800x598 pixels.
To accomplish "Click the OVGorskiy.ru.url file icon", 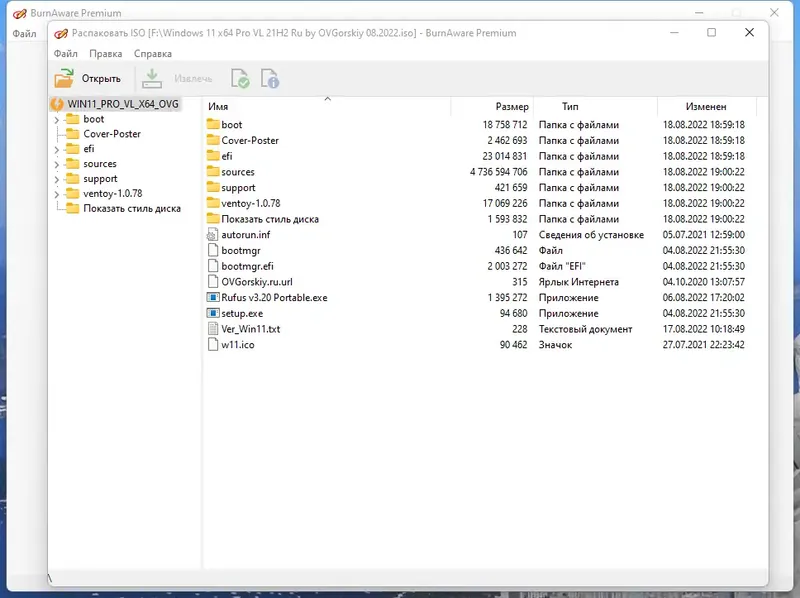I will coord(213,282).
